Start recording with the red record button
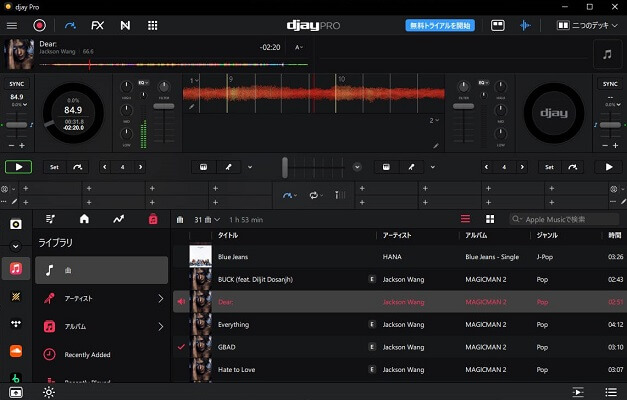Viewport: 627px width, 400px height. click(39, 26)
